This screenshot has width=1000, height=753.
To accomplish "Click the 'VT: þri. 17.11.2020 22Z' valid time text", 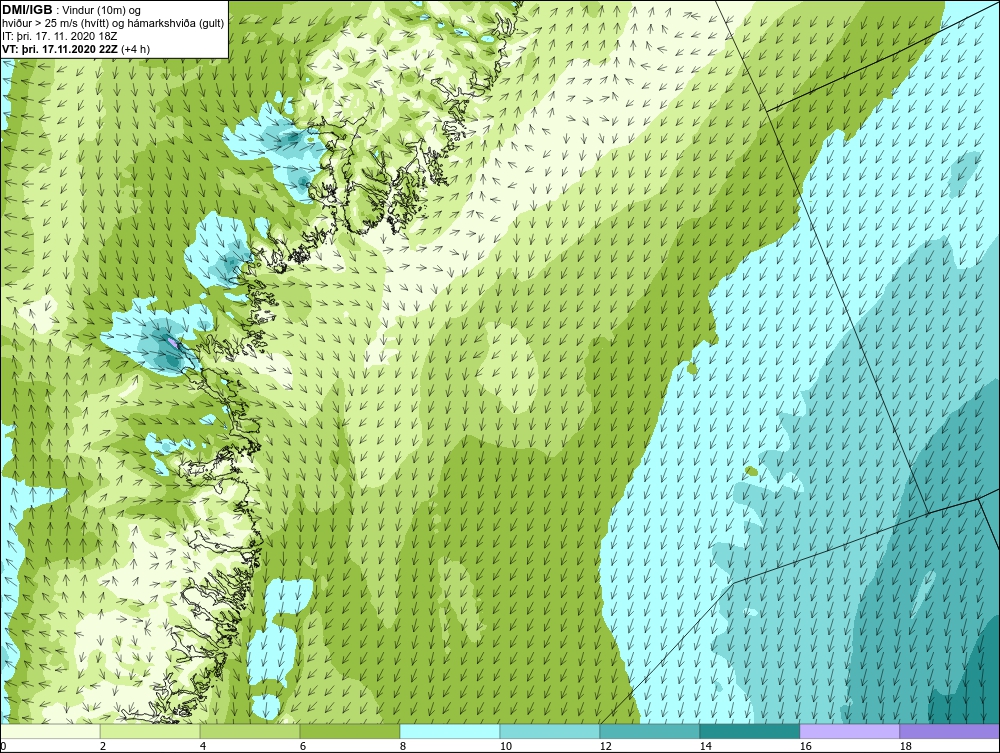I will [x=60, y=49].
